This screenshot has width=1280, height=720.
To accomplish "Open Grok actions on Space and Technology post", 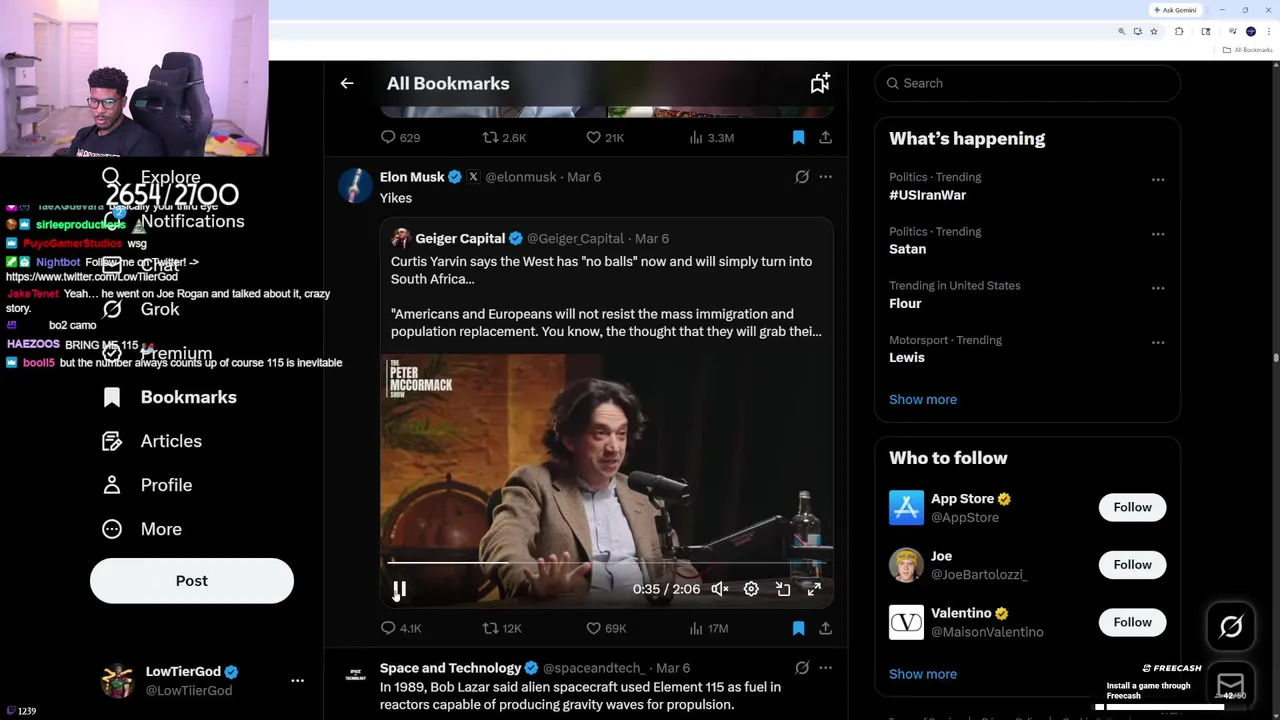I will [x=802, y=668].
